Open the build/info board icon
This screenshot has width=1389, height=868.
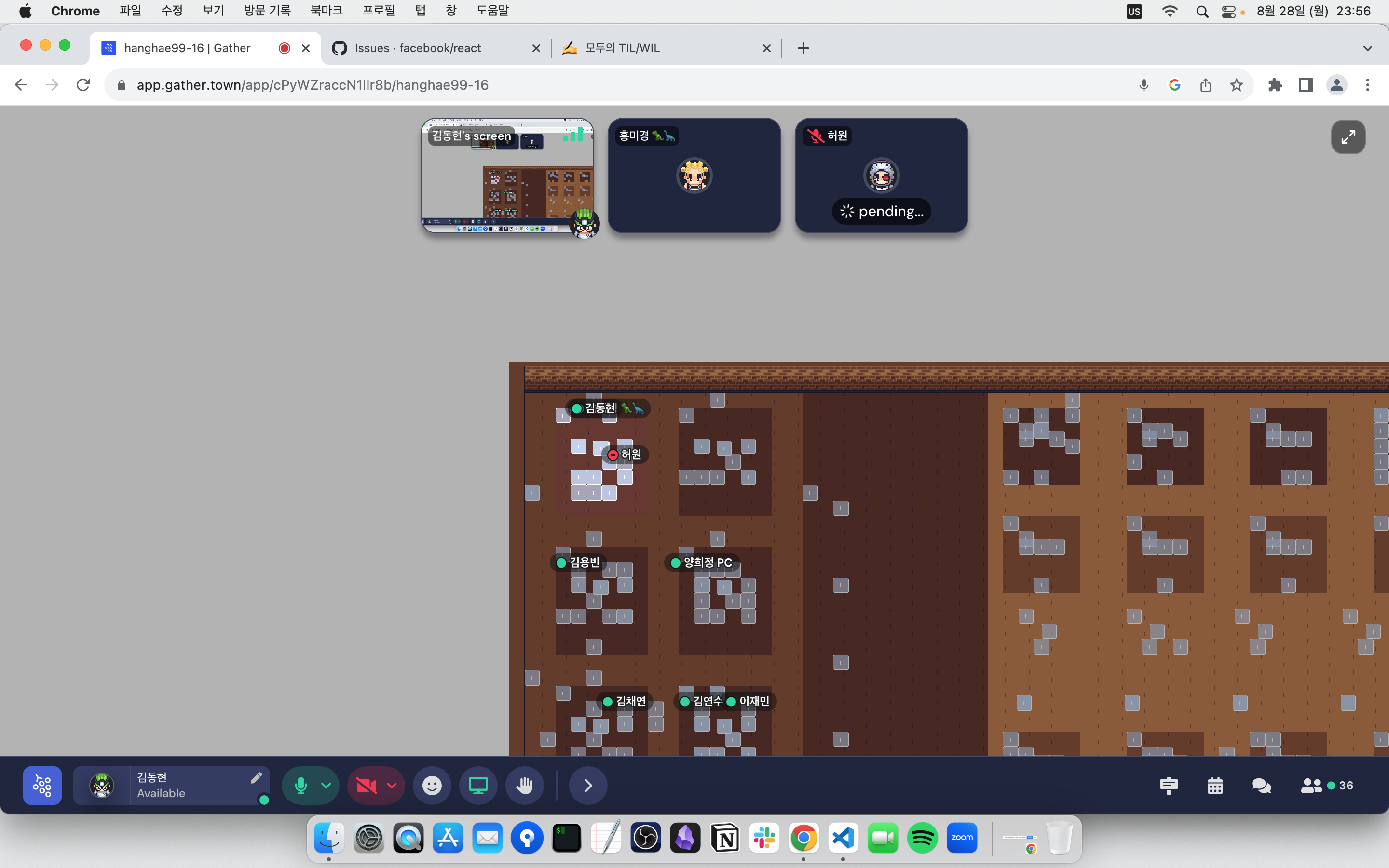pyautogui.click(x=1169, y=786)
